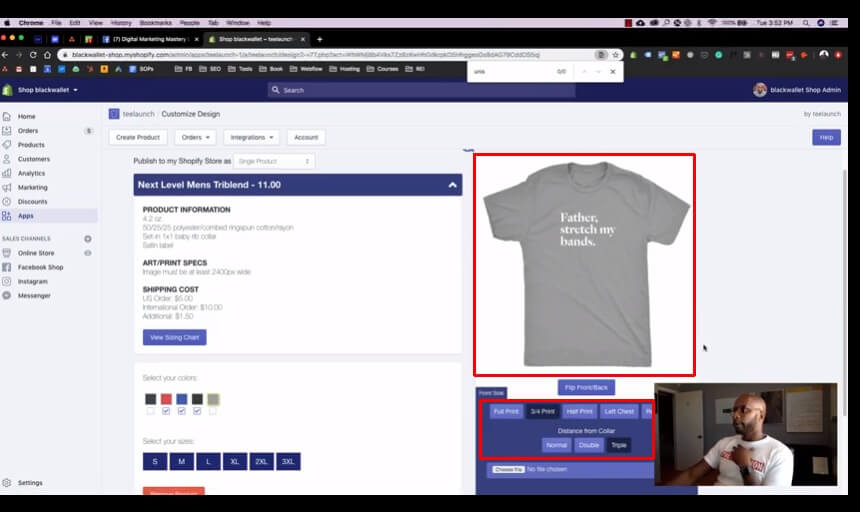Pick the blue color swatch
This screenshot has height=512, width=860.
(182, 399)
